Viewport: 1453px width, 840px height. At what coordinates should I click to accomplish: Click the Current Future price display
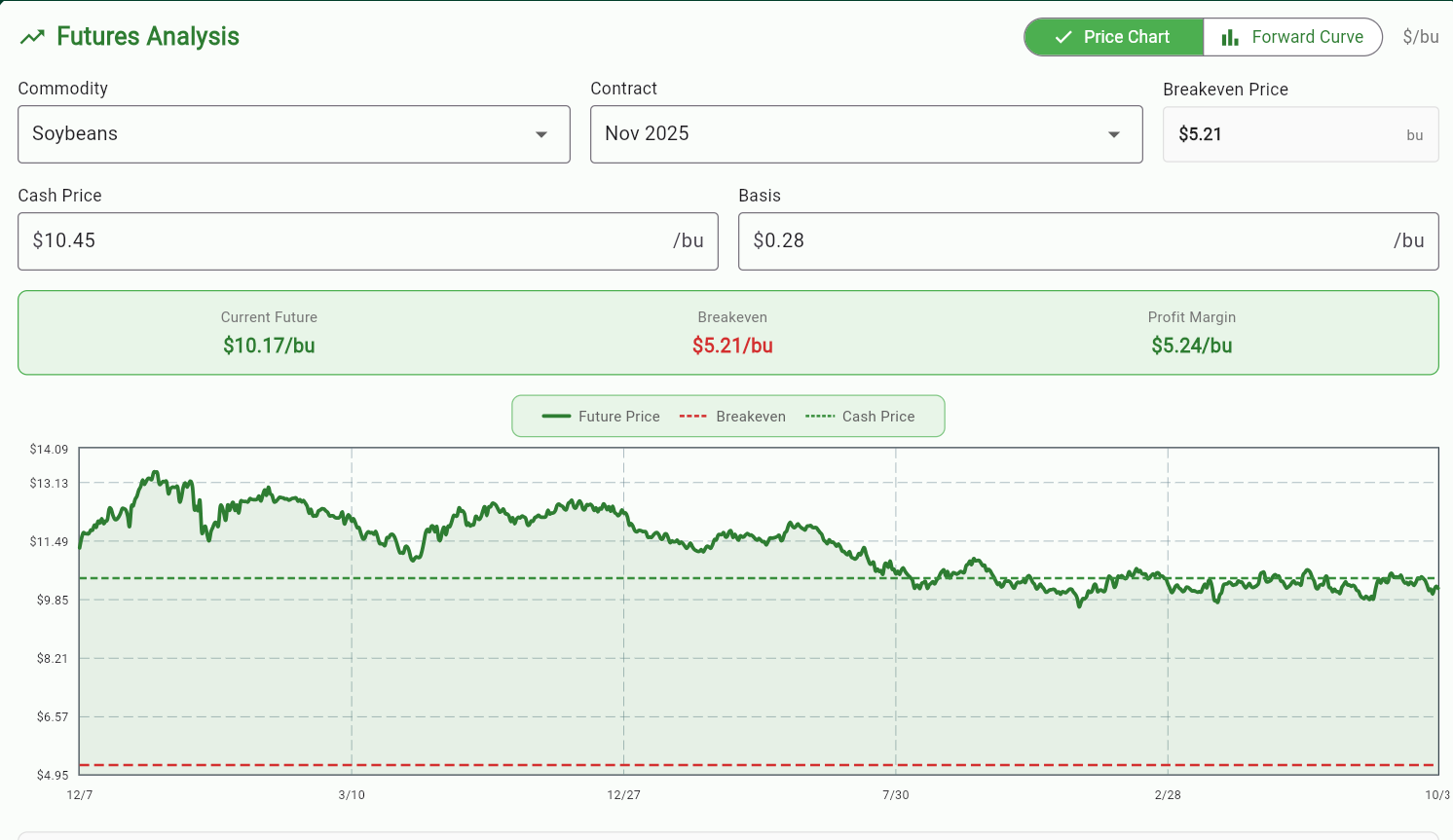pos(269,346)
